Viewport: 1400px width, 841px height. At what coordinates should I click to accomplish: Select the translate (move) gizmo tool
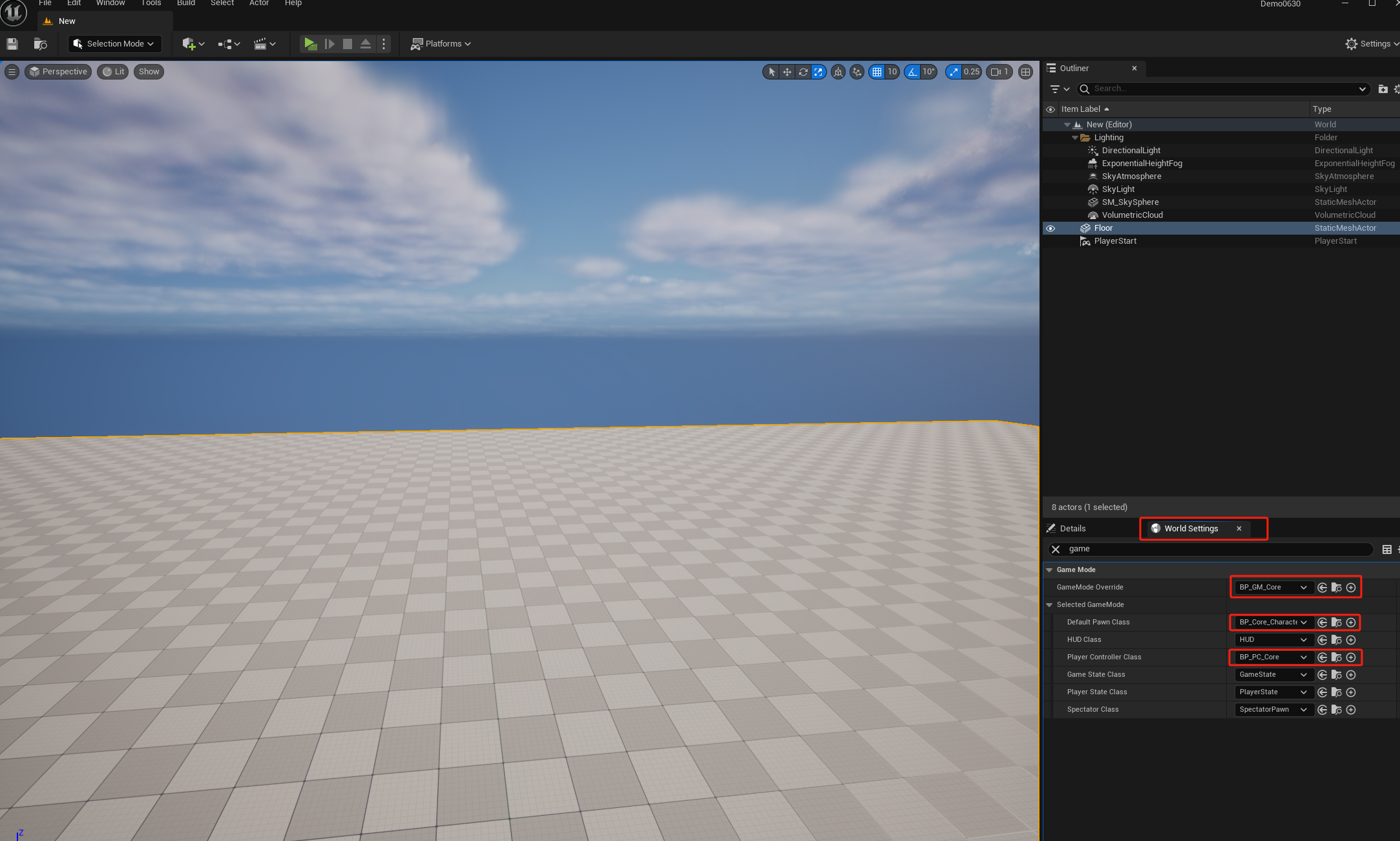click(x=787, y=72)
